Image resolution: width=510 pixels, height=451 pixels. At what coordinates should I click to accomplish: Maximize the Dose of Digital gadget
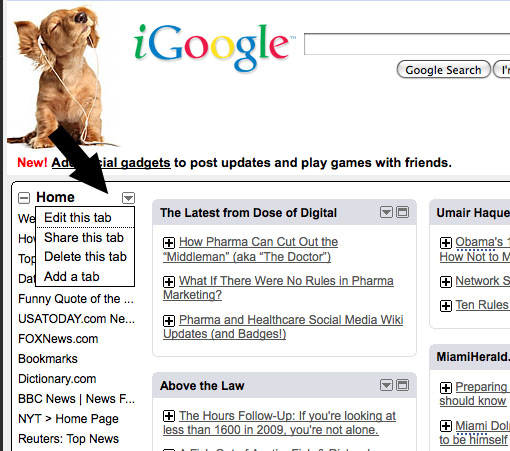[403, 212]
